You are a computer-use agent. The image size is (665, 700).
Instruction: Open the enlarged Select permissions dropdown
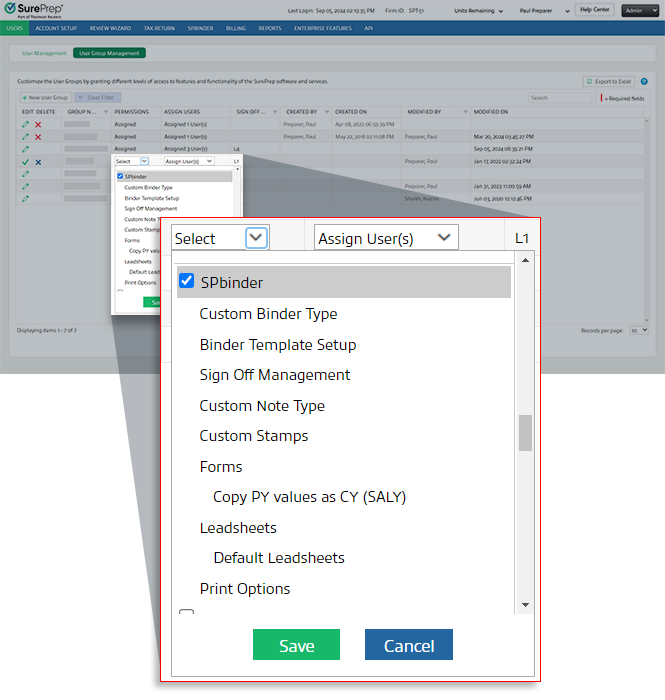pos(256,238)
